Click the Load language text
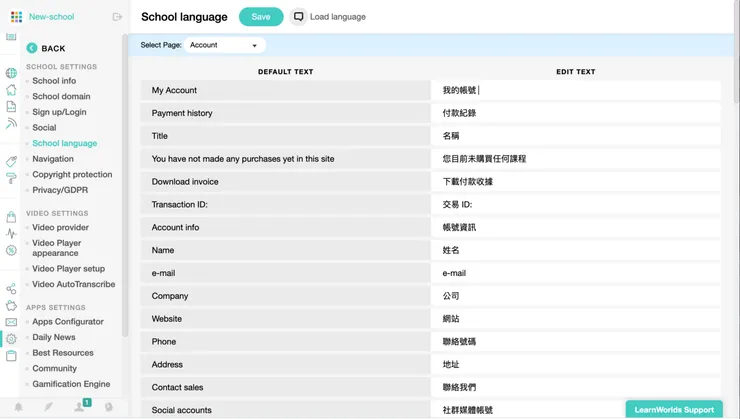The image size is (740, 419). click(x=338, y=17)
